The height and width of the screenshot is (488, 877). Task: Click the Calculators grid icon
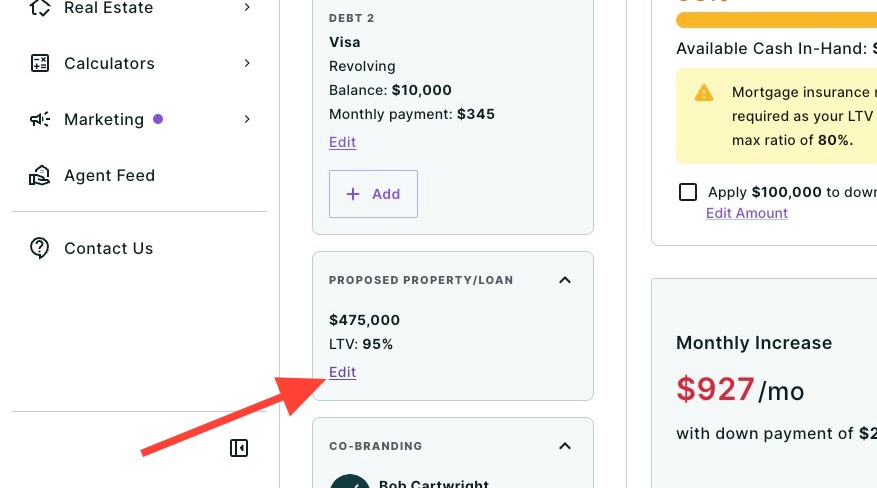coord(40,63)
